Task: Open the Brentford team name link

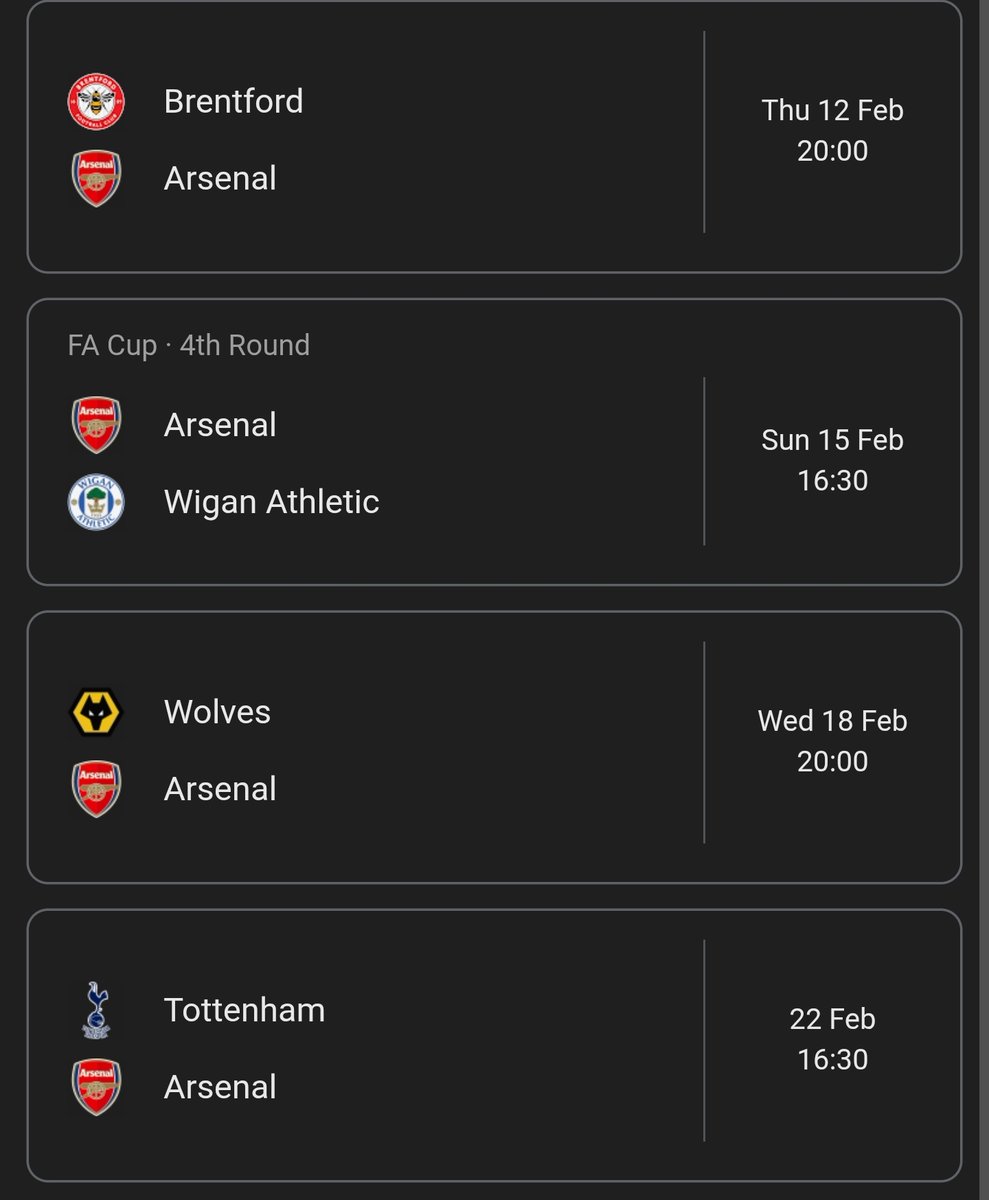Action: tap(233, 101)
